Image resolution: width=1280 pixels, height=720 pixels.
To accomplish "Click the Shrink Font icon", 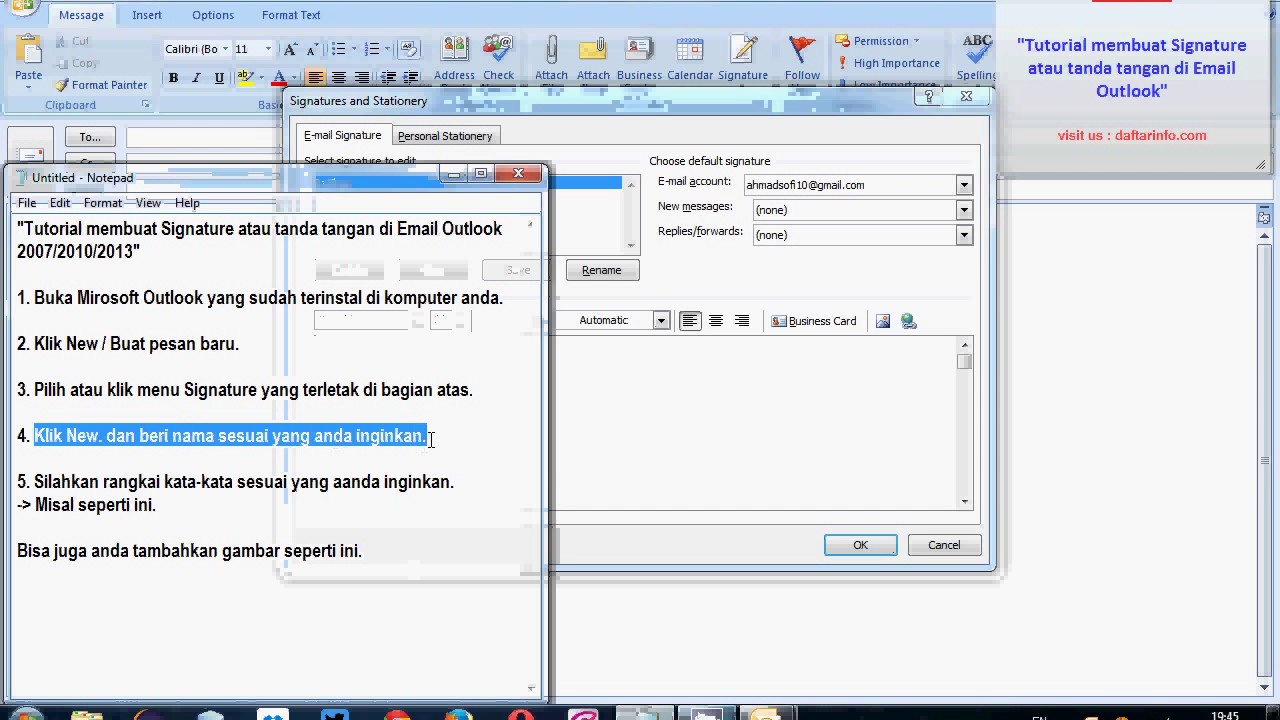I will tap(312, 49).
